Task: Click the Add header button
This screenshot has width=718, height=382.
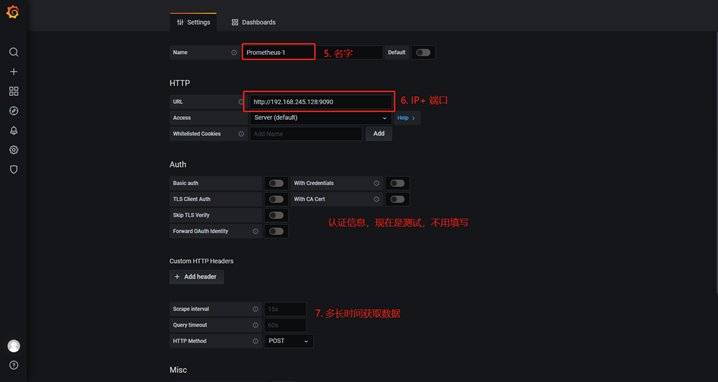Action: (196, 277)
